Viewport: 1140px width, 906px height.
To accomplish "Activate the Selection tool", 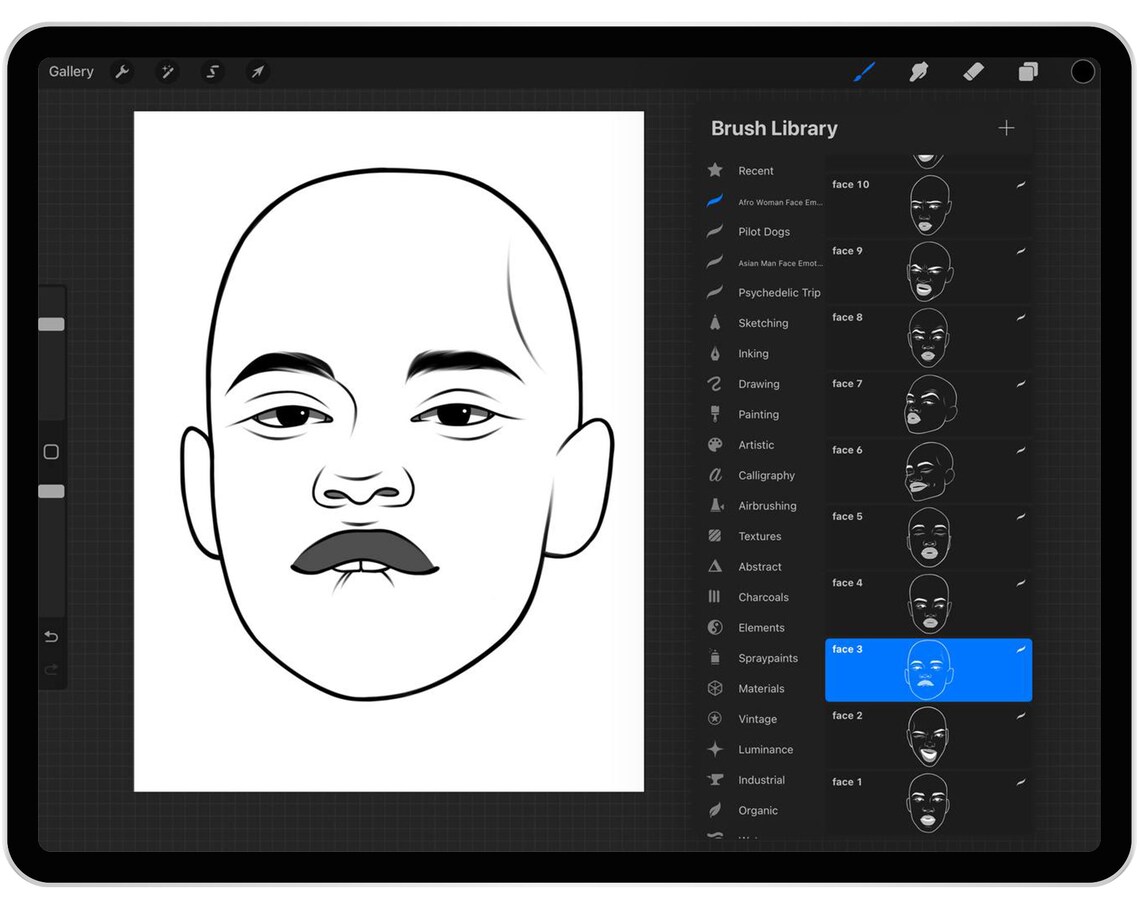I will click(211, 71).
